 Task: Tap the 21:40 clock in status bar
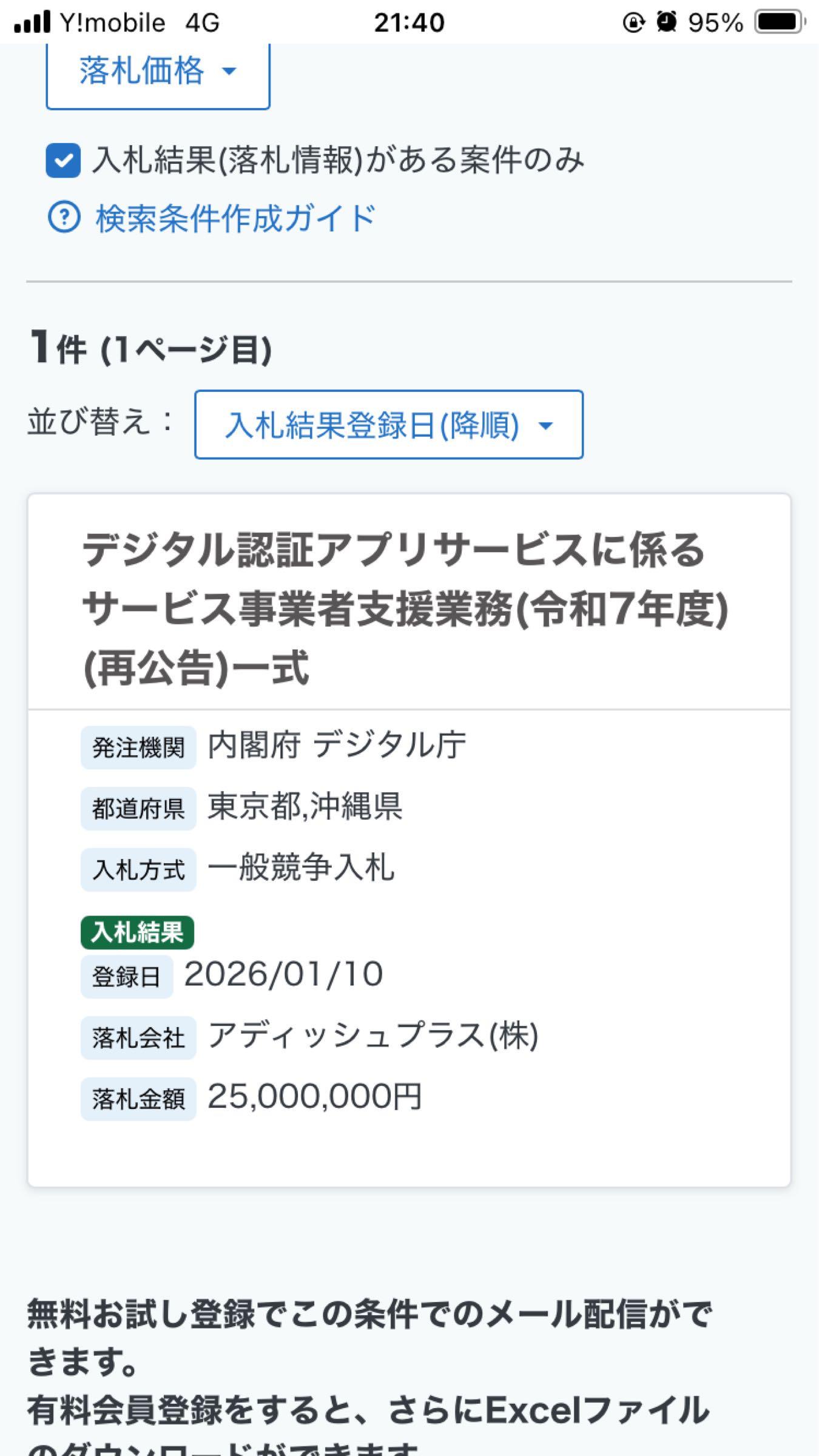click(409, 22)
